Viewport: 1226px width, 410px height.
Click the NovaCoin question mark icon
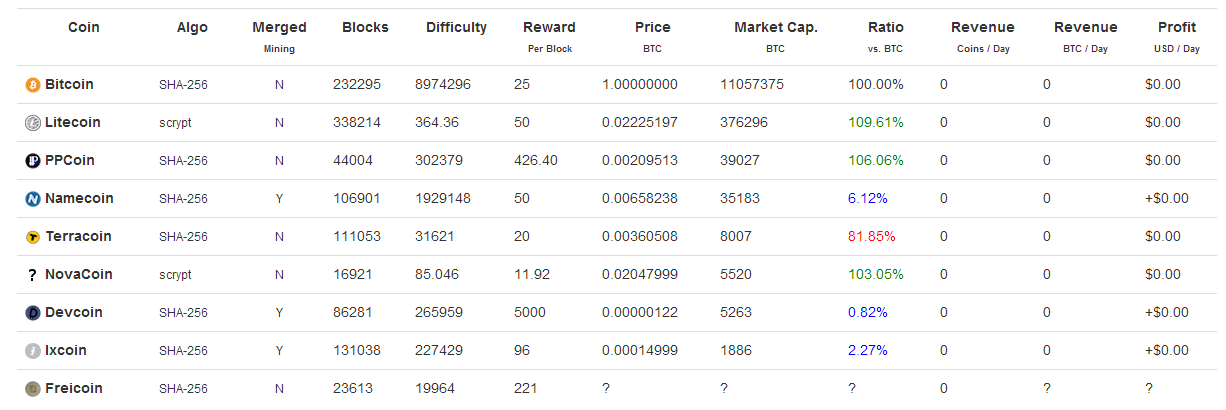(x=32, y=275)
